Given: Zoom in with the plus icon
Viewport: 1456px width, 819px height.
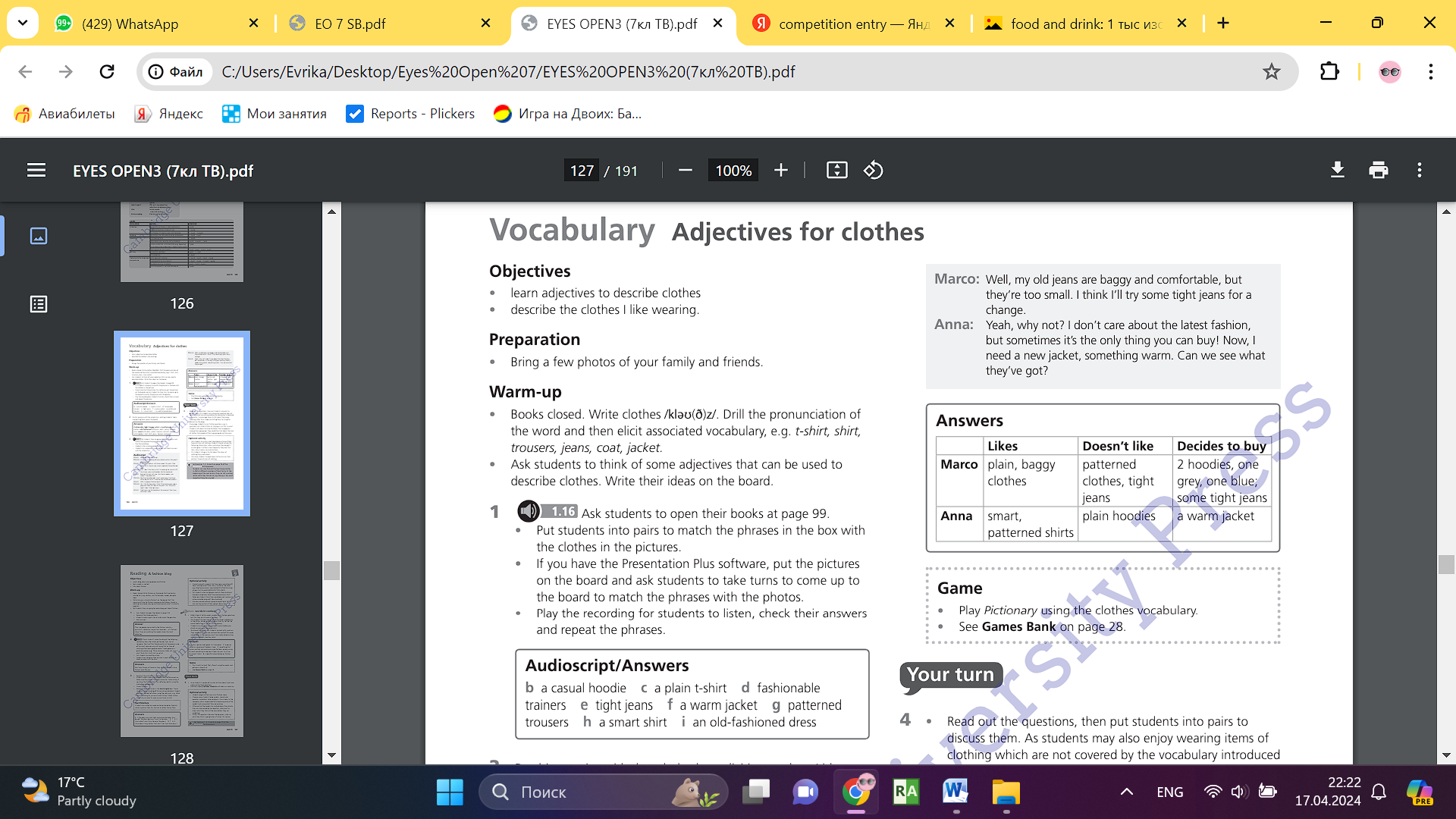Looking at the screenshot, I should point(781,171).
